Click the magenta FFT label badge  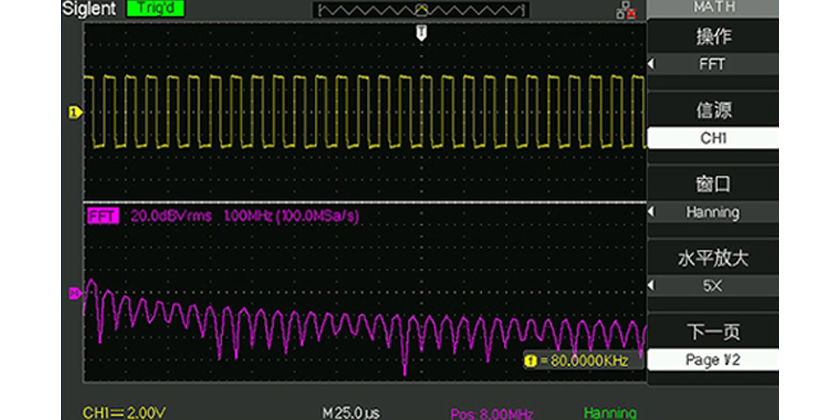(103, 215)
